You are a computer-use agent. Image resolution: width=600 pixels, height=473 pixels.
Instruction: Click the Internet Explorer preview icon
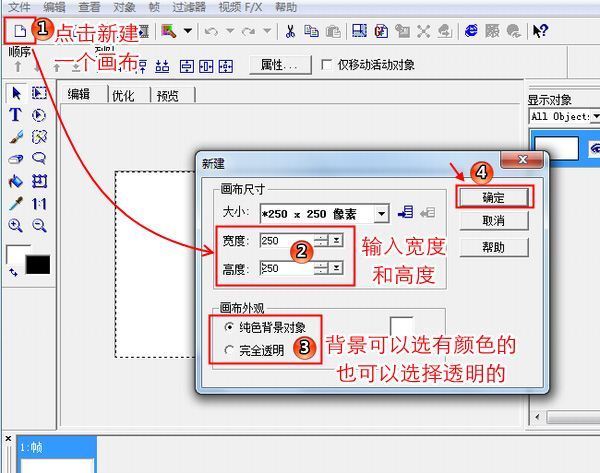(x=471, y=31)
